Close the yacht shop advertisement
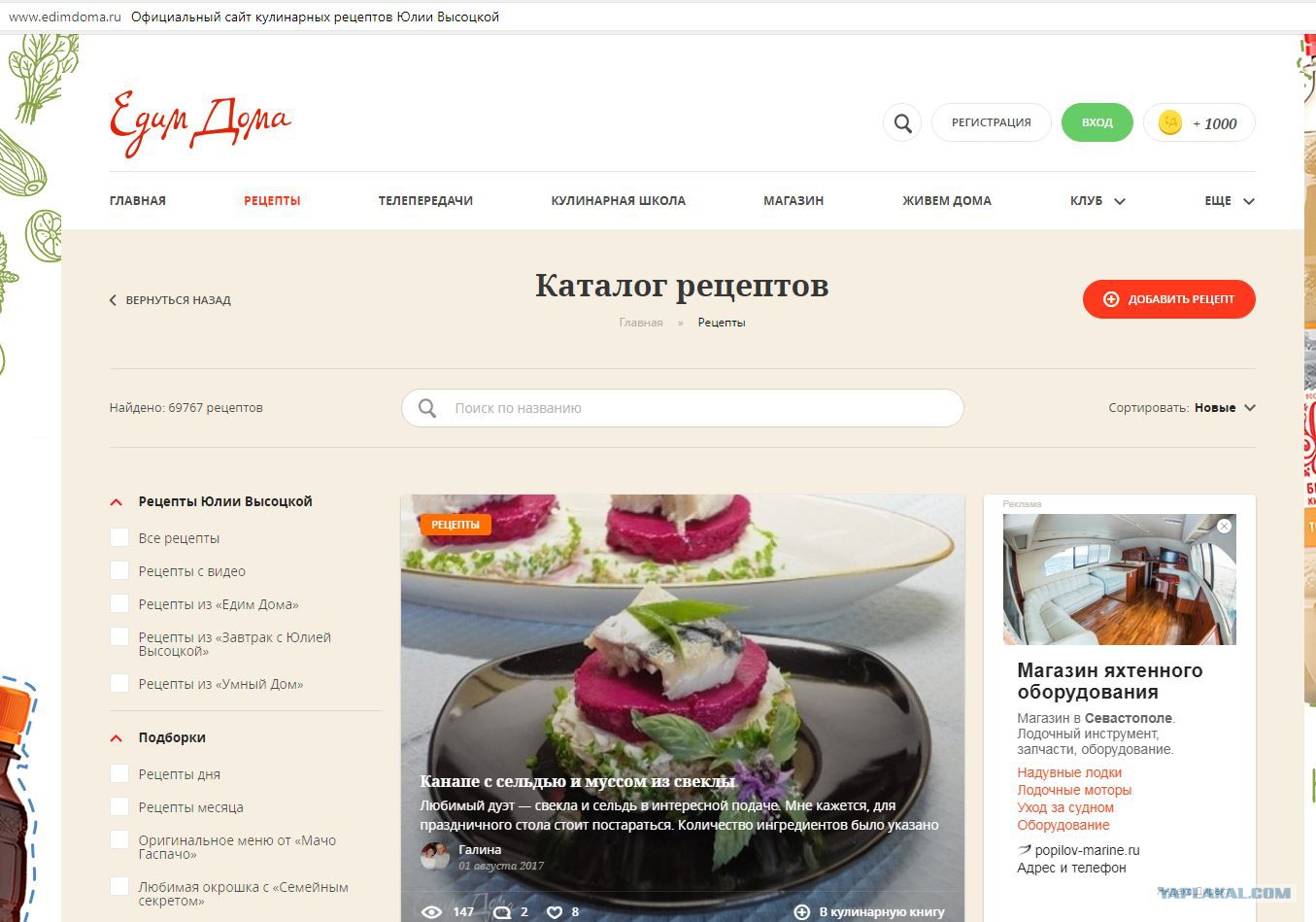 [1224, 526]
